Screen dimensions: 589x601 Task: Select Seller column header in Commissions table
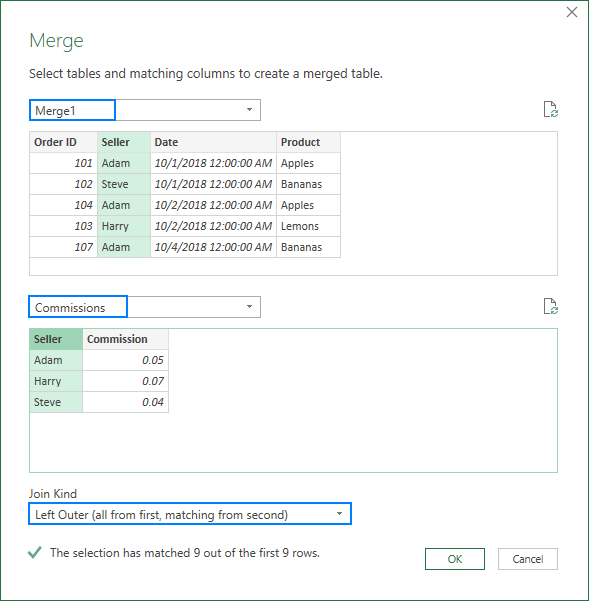(x=56, y=339)
